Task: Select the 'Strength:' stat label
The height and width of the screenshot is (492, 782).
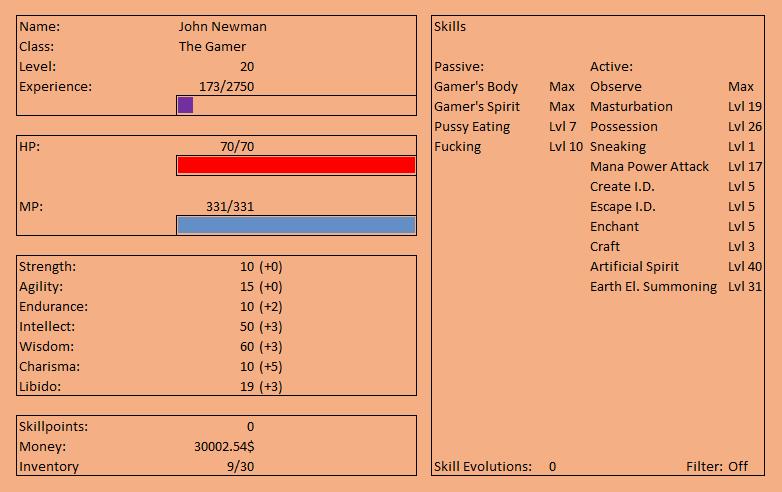Action: click(x=47, y=267)
